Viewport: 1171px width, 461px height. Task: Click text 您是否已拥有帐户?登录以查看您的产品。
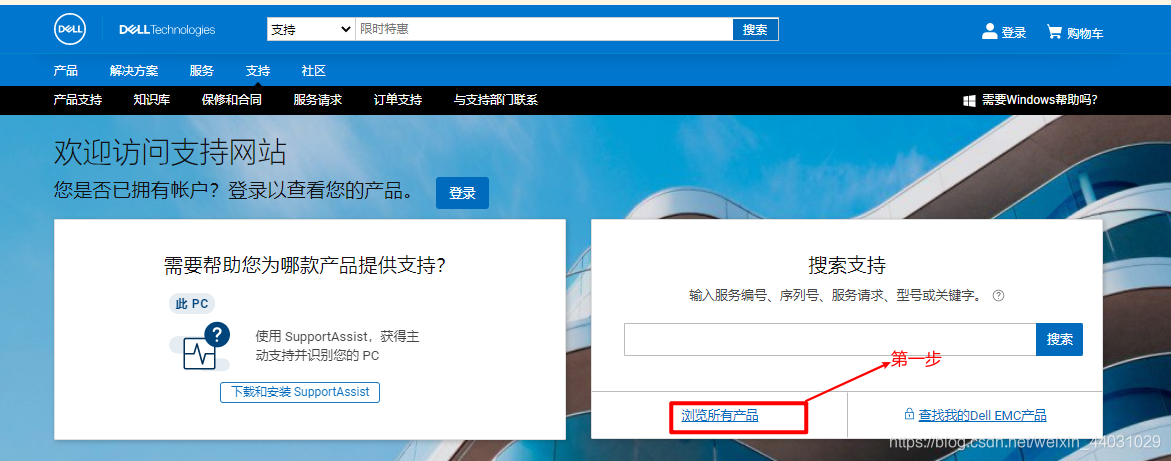pyautogui.click(x=234, y=191)
